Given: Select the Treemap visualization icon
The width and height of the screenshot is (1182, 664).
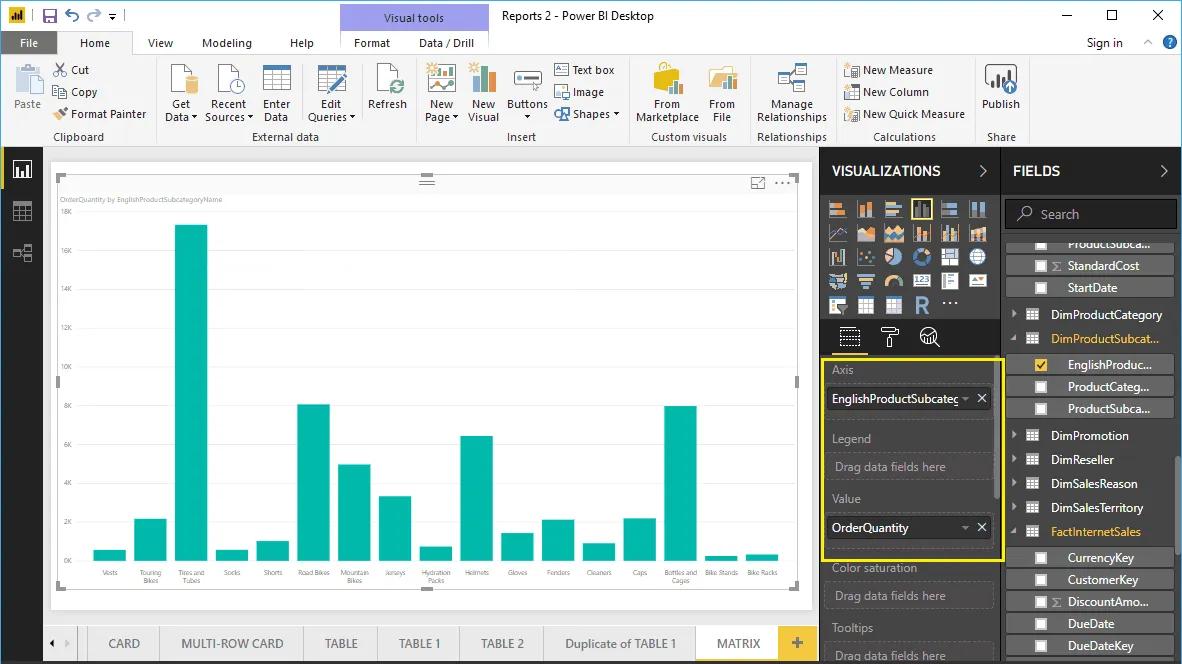Looking at the screenshot, I should 949,256.
